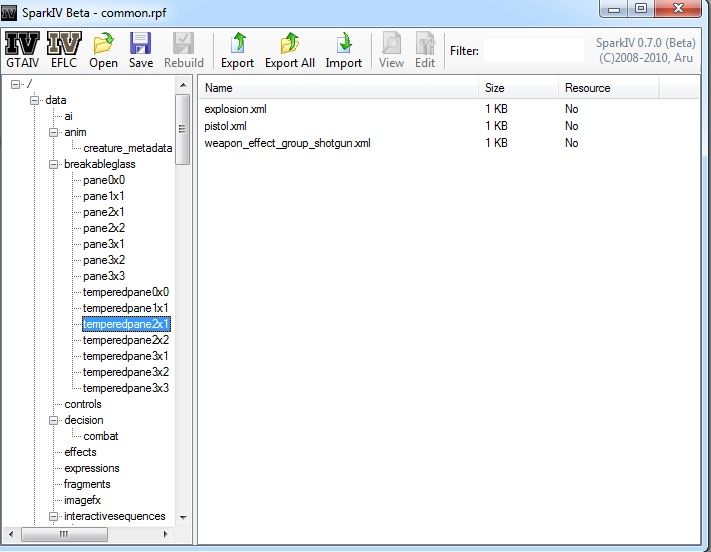Select temperedpane2x2 folder
This screenshot has width=711, height=552.
click(126, 340)
